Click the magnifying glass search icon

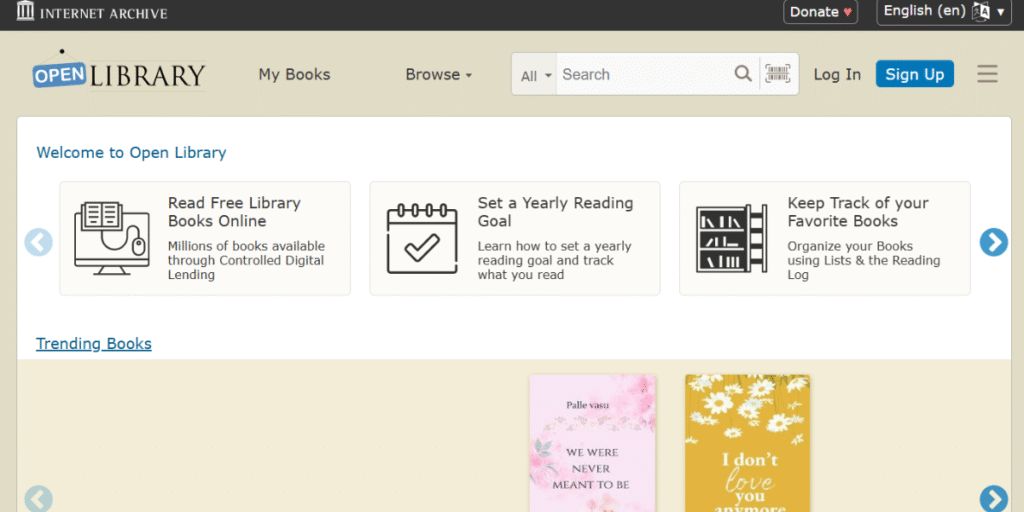(743, 74)
